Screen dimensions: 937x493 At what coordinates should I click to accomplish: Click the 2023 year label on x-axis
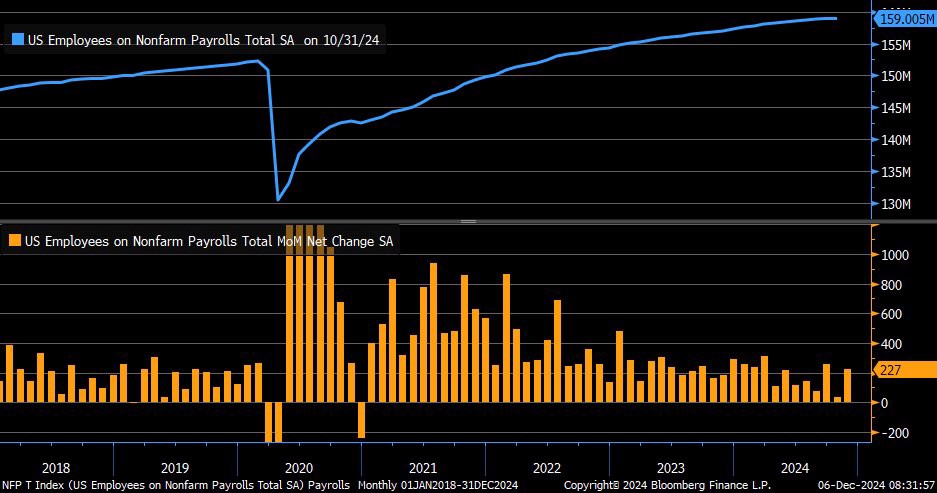click(x=670, y=468)
